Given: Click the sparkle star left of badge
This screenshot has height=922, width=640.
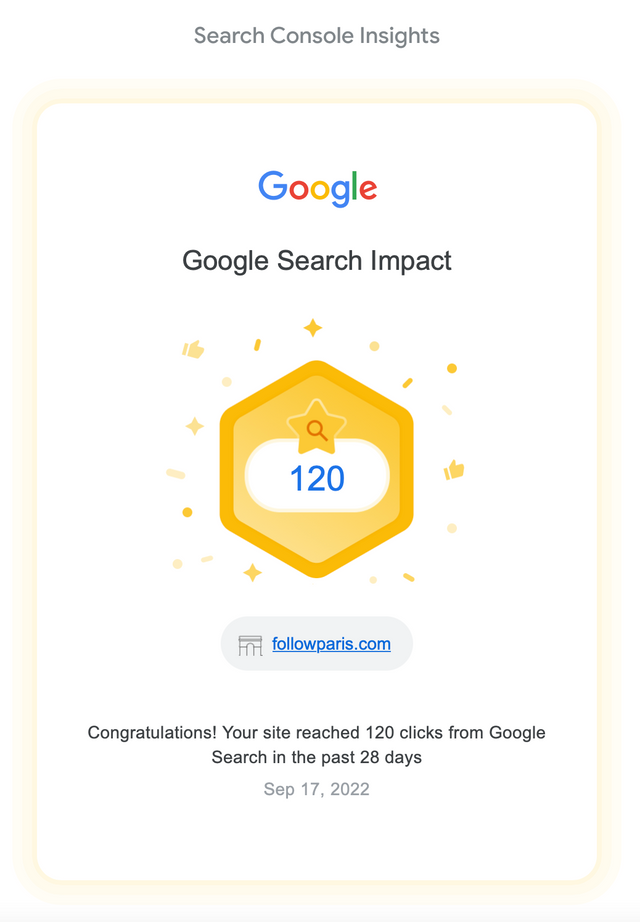Looking at the screenshot, I should click(195, 426).
